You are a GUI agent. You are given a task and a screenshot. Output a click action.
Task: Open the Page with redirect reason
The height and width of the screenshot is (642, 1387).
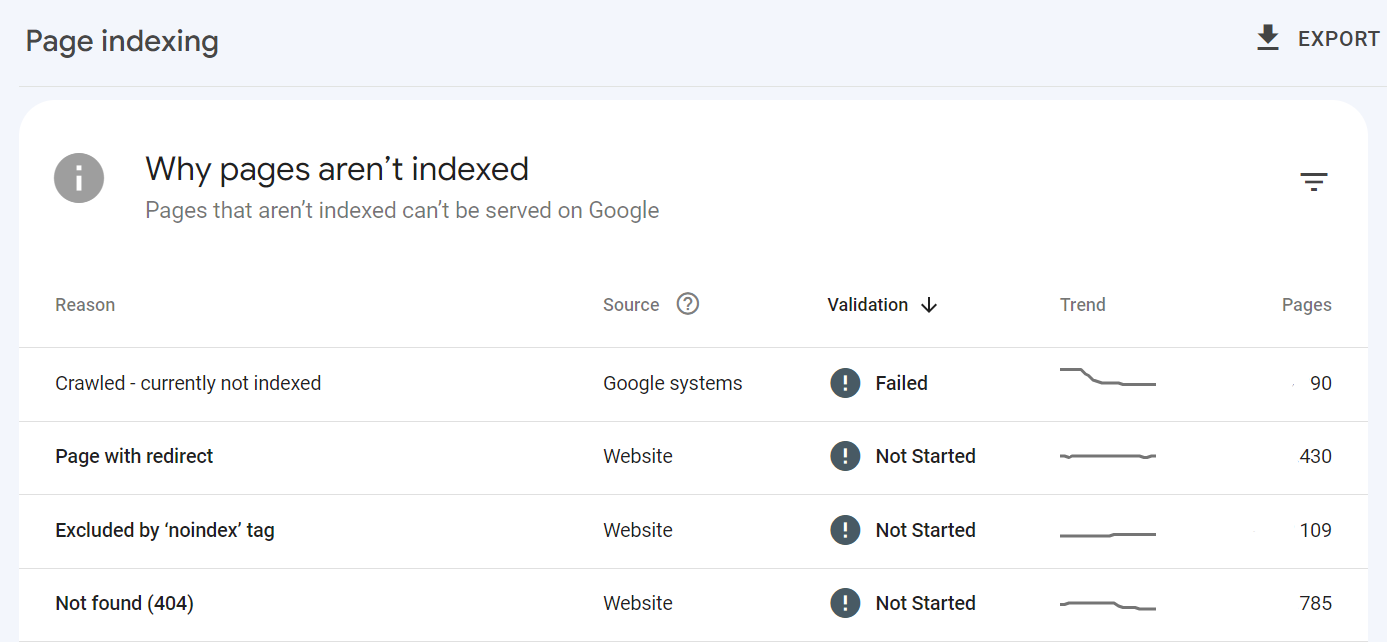click(134, 456)
